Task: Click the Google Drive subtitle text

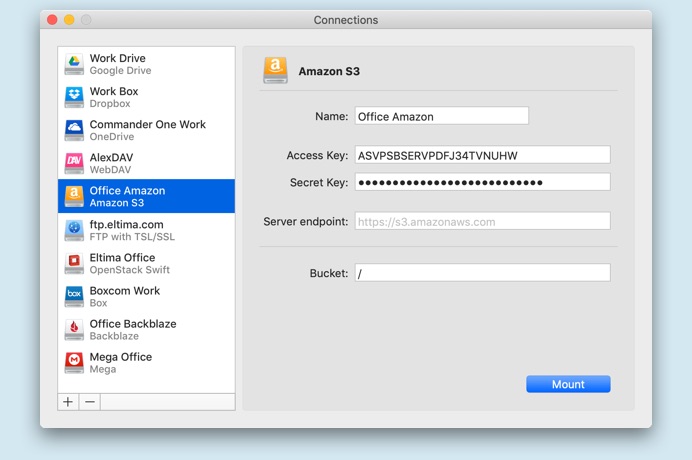Action: [120, 71]
